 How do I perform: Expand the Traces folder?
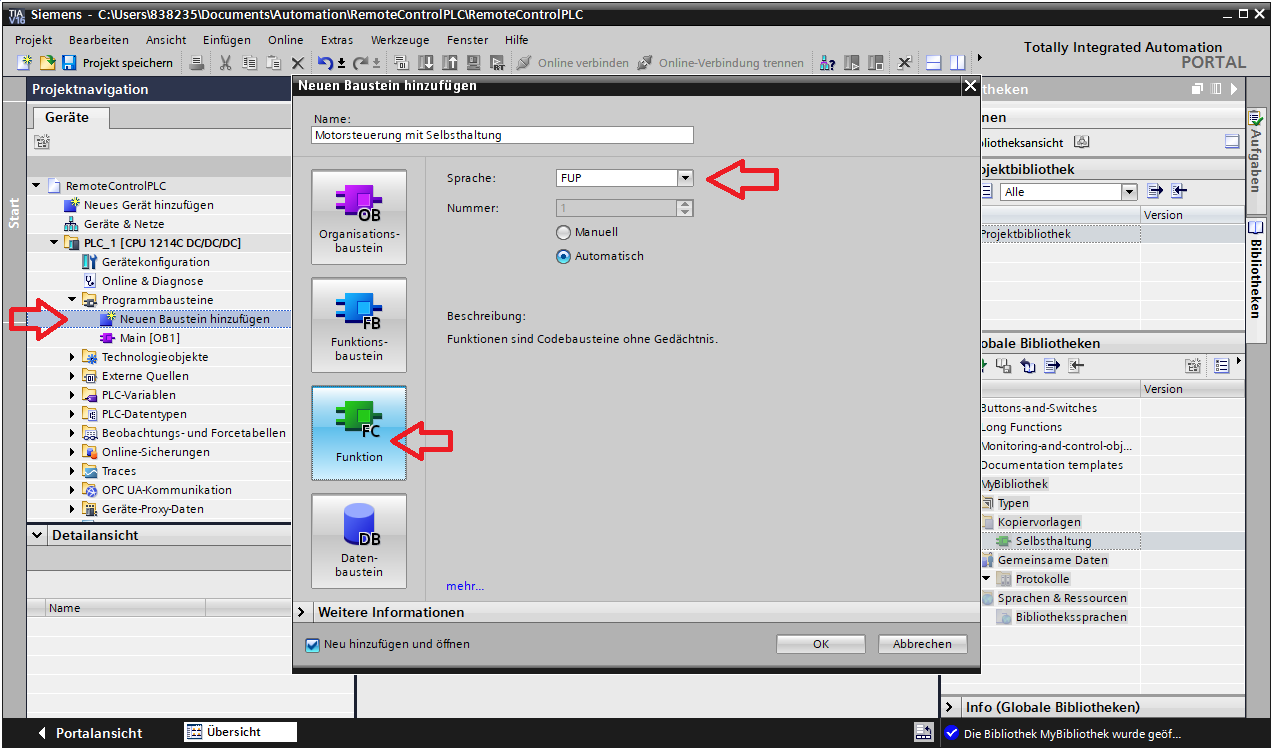point(73,471)
